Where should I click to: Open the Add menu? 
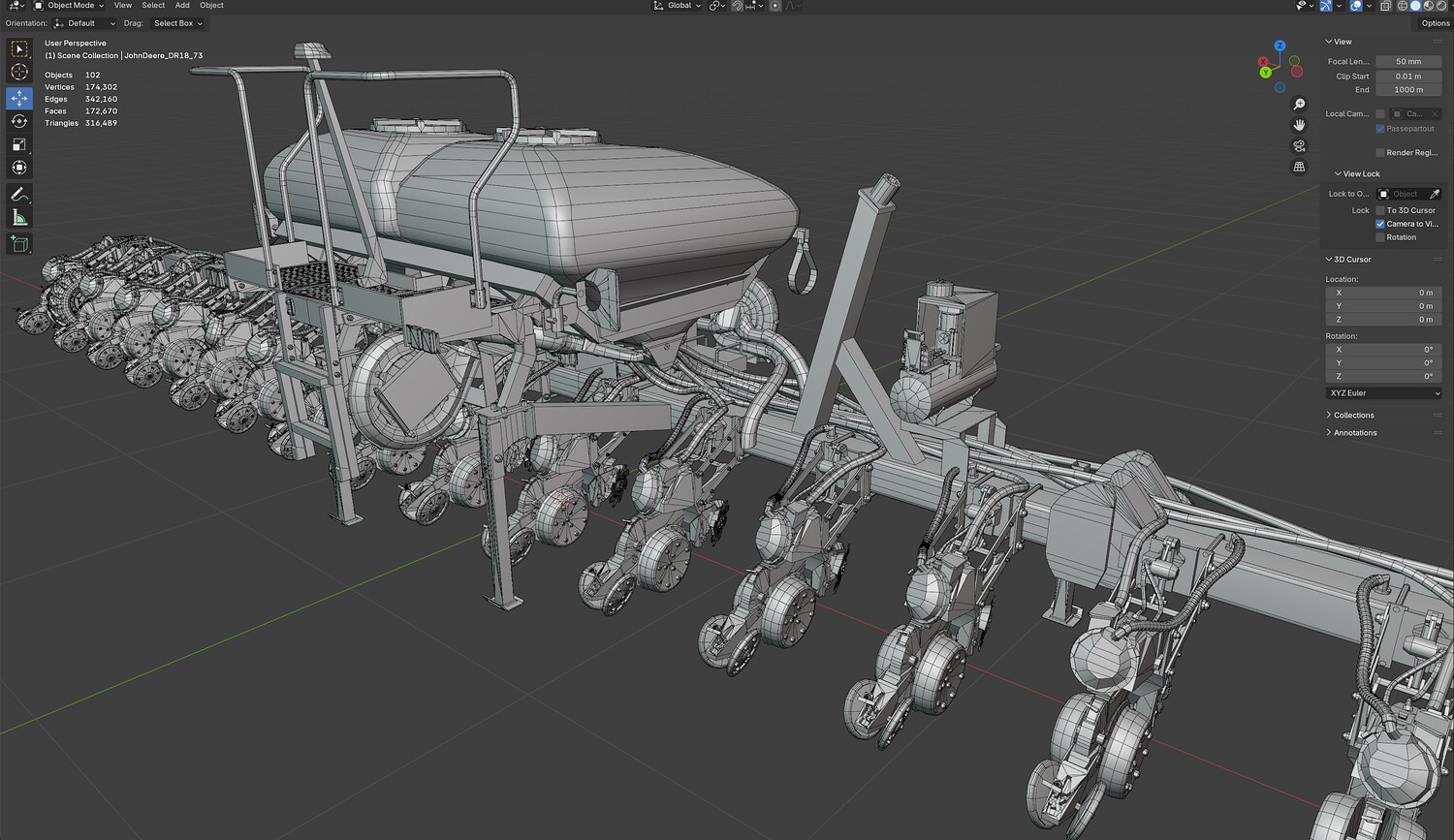click(182, 6)
